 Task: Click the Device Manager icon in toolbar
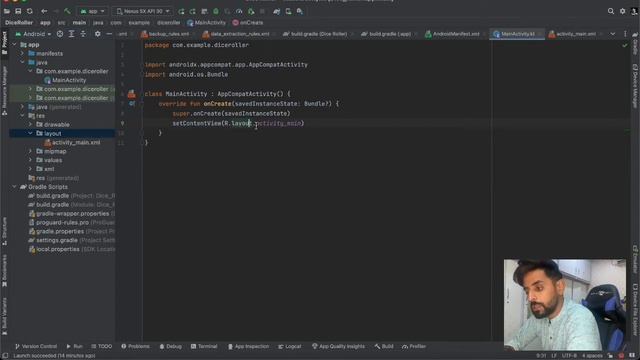tap(288, 11)
